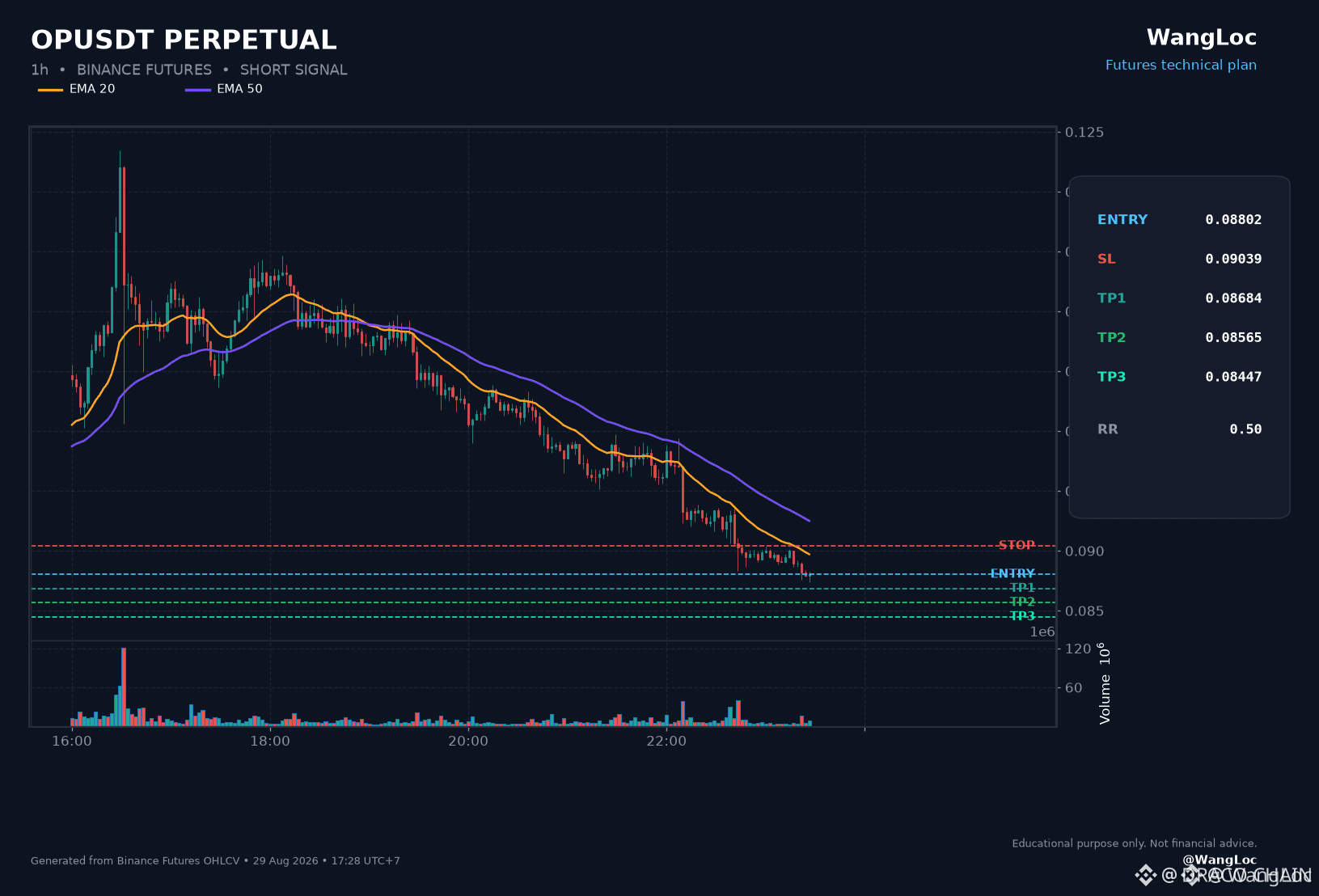This screenshot has width=1319, height=896.
Task: Click the bold WangLoc author name at top
Action: coord(1202,37)
